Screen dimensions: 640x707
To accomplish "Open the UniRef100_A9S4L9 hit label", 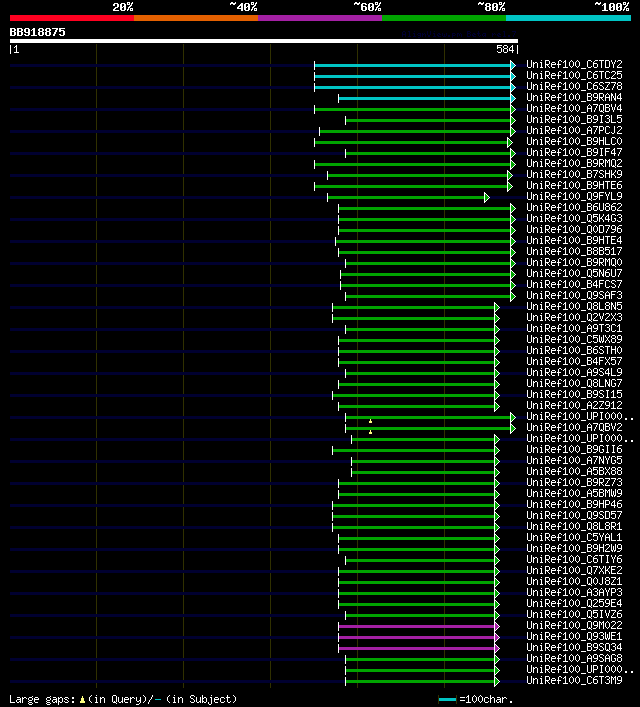I will pos(574,372).
